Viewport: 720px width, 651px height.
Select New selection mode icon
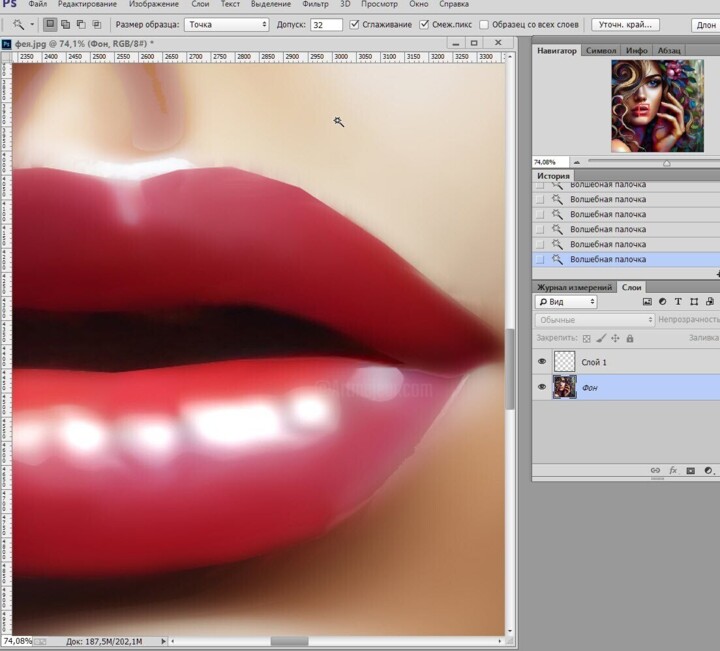click(x=50, y=24)
